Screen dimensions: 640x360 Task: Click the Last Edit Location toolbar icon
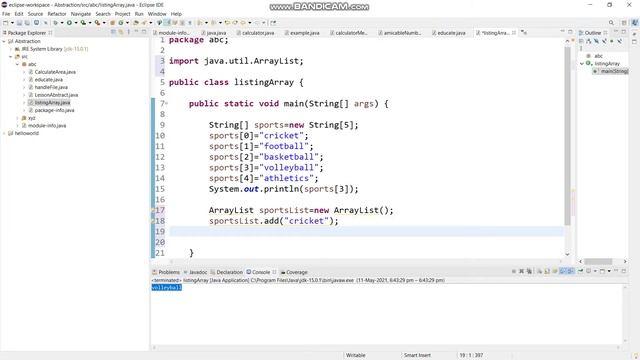[227, 23]
